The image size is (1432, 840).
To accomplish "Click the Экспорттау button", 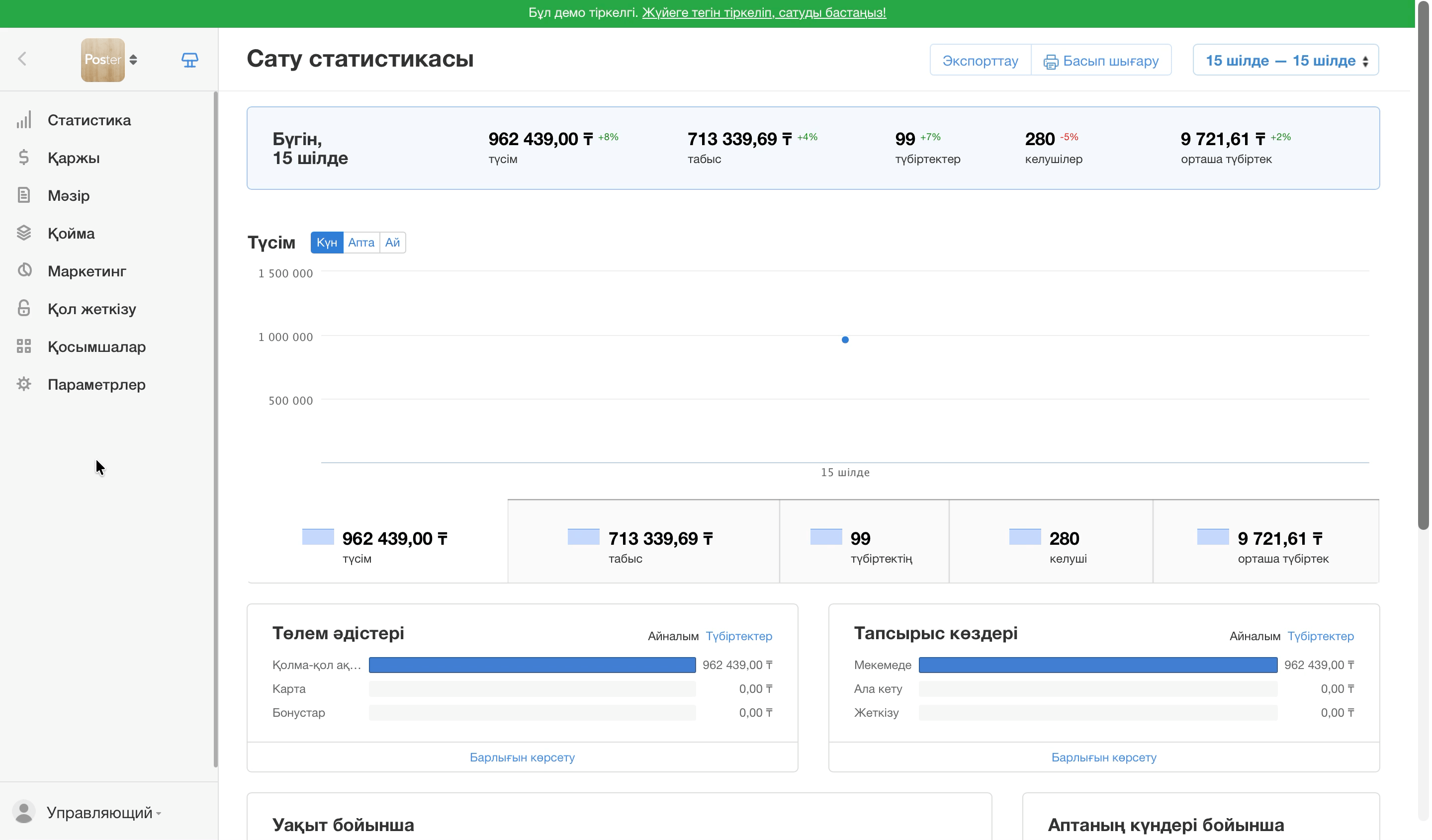I will 980,60.
